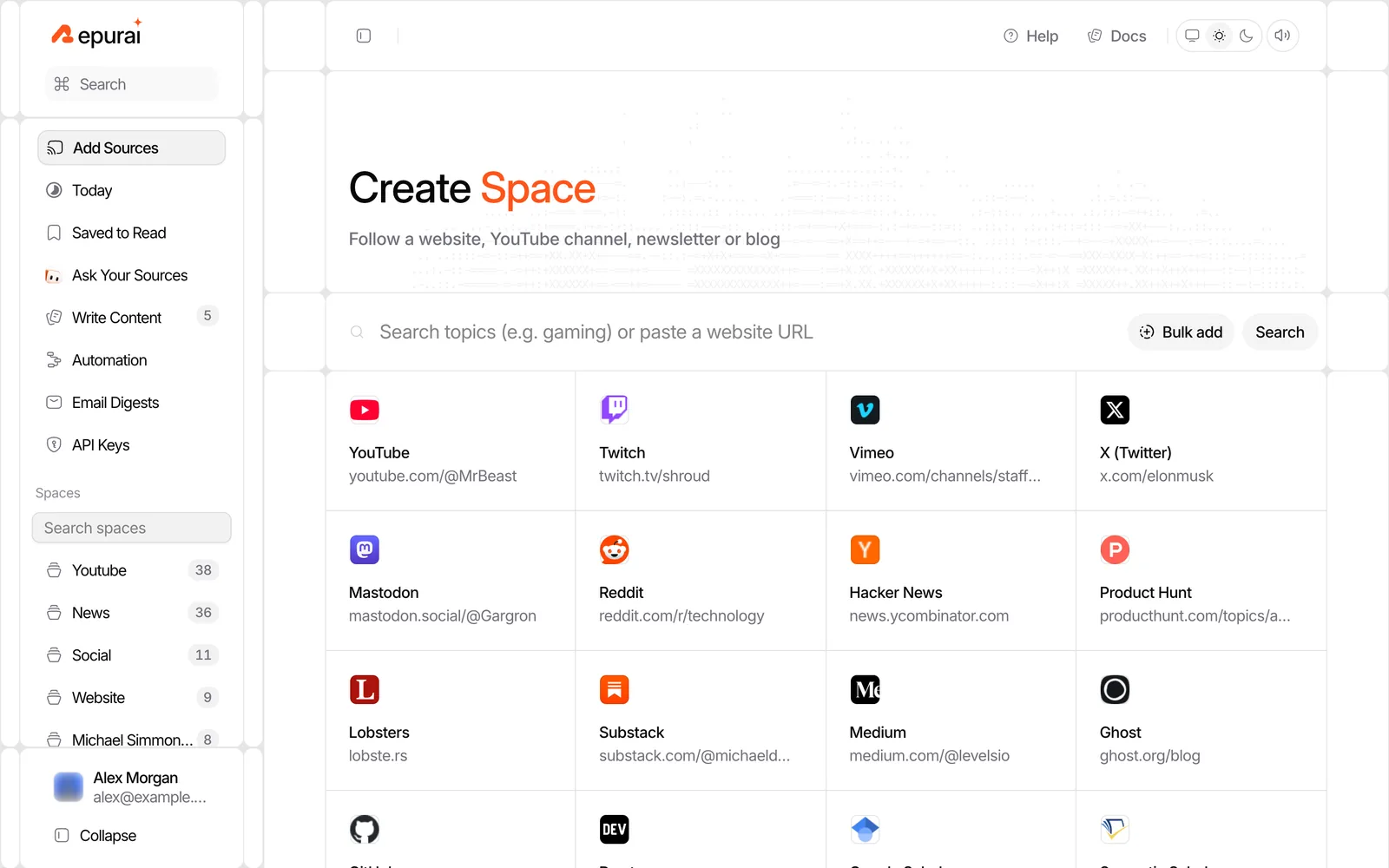Switch to dark theme mode
Screen dimensions: 1389x868
point(1247,36)
